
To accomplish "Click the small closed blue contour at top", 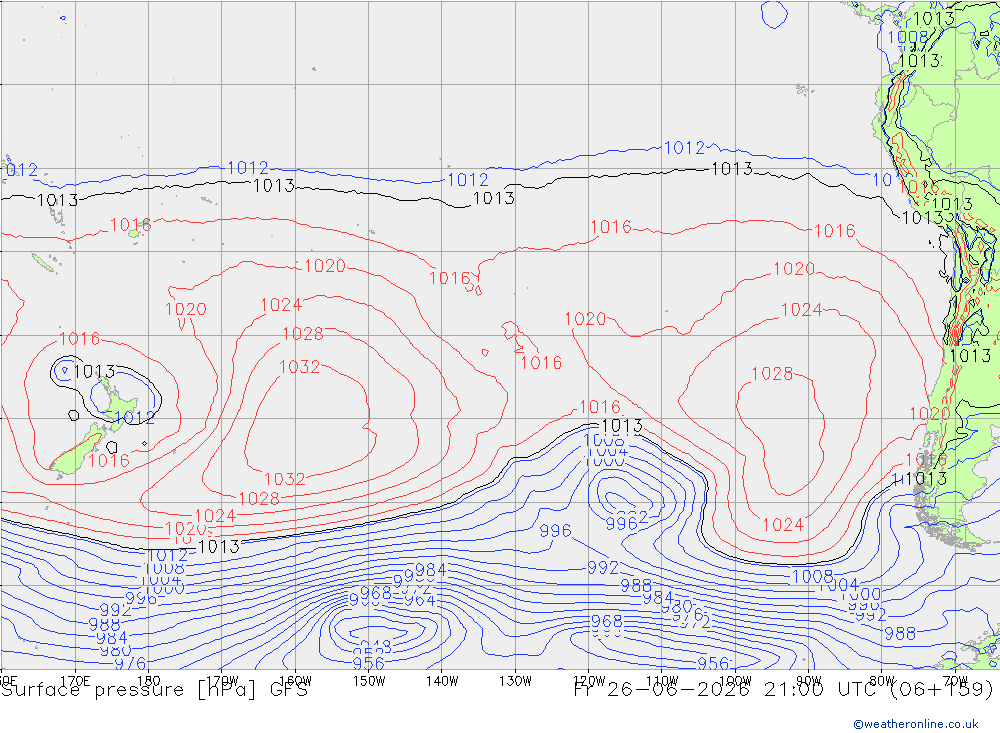I will click(774, 14).
